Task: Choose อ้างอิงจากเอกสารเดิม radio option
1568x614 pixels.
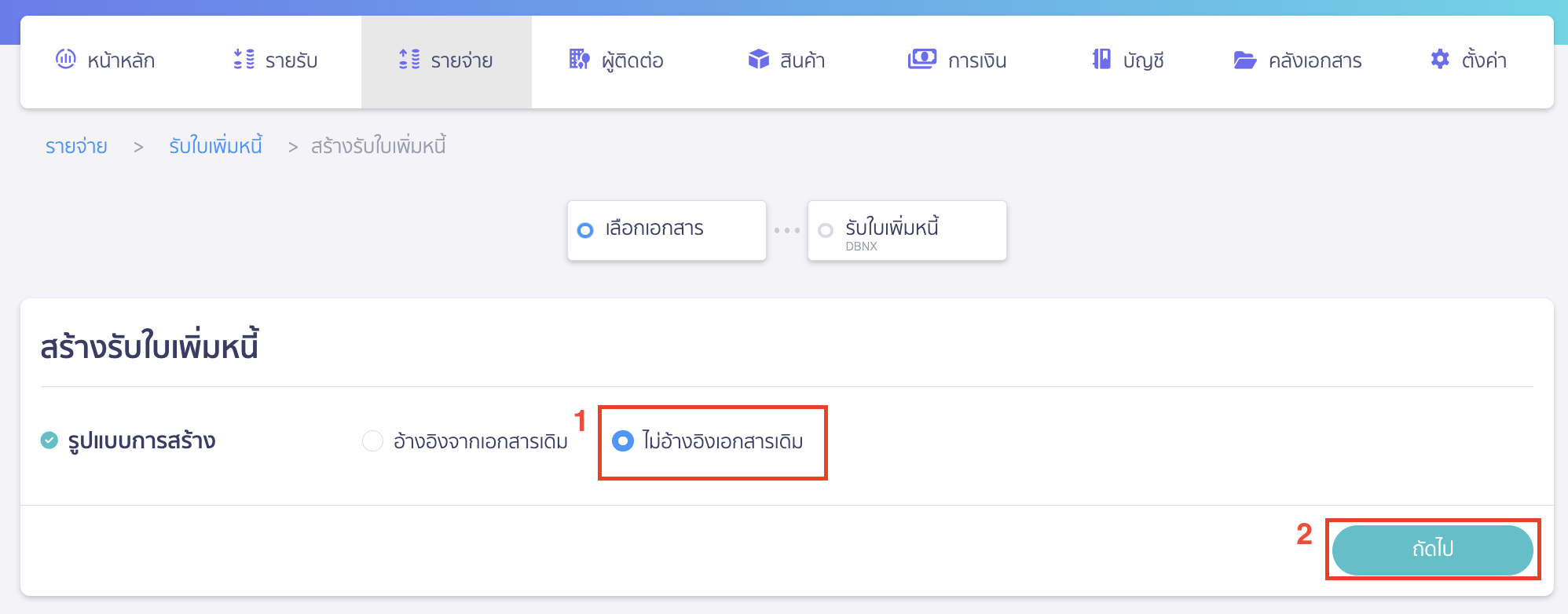Action: click(x=372, y=441)
